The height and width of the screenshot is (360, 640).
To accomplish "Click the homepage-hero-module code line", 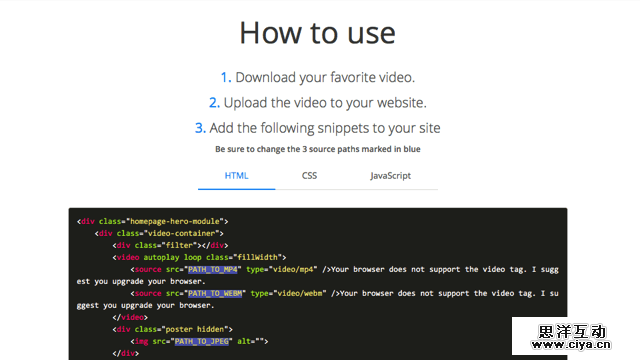I will pos(152,221).
